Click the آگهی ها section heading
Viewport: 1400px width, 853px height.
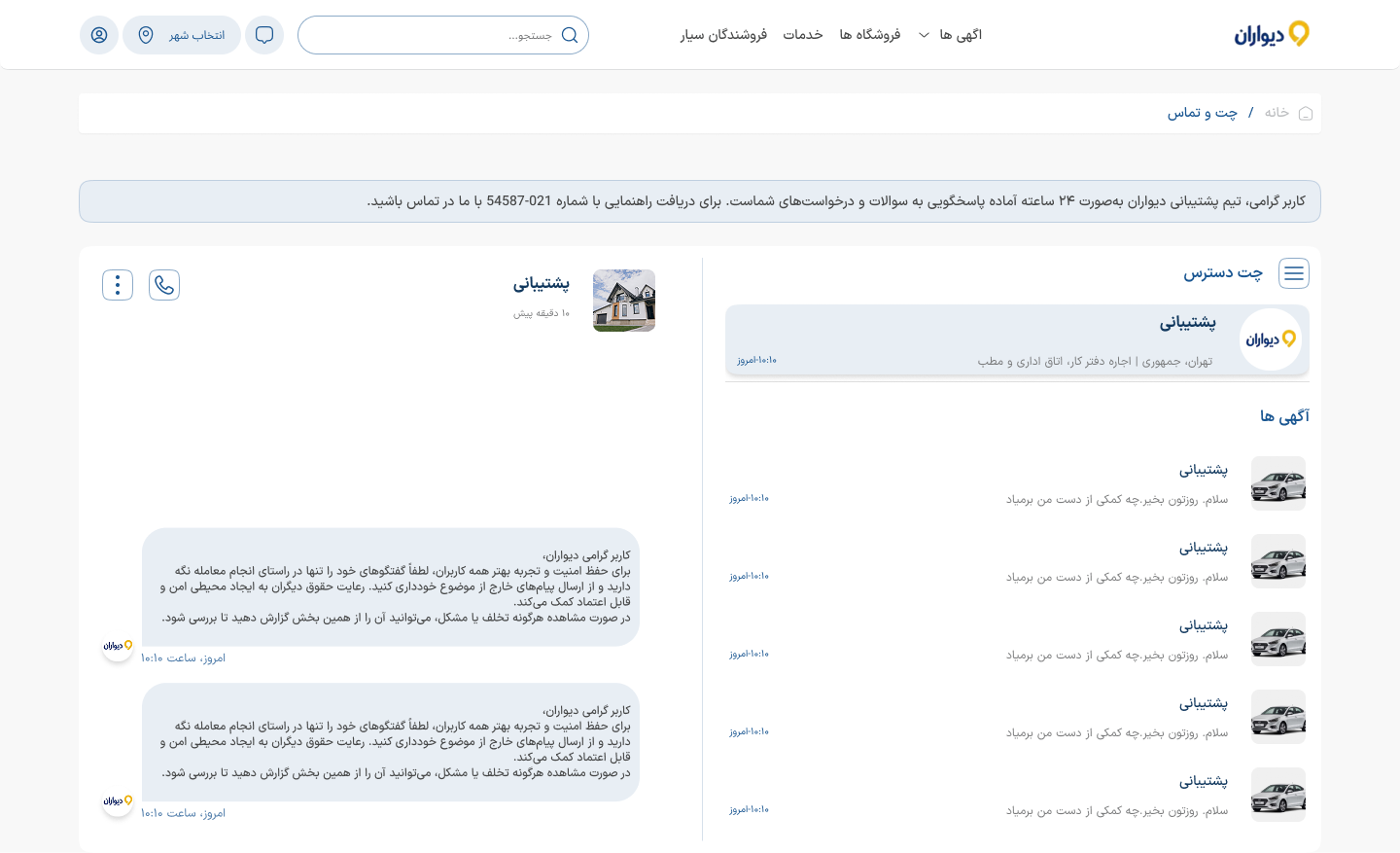(1284, 416)
